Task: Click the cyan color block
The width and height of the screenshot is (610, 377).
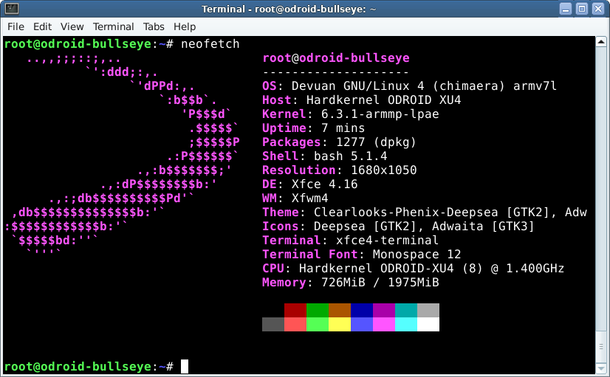Action: [406, 324]
